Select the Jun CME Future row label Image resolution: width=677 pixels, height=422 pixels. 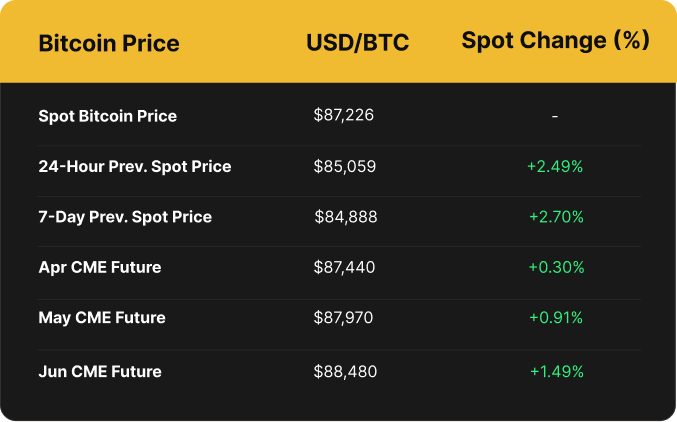(99, 371)
